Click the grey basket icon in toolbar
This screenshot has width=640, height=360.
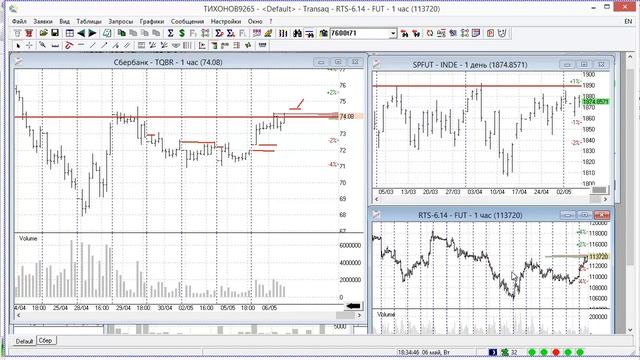pyautogui.click(x=18, y=33)
